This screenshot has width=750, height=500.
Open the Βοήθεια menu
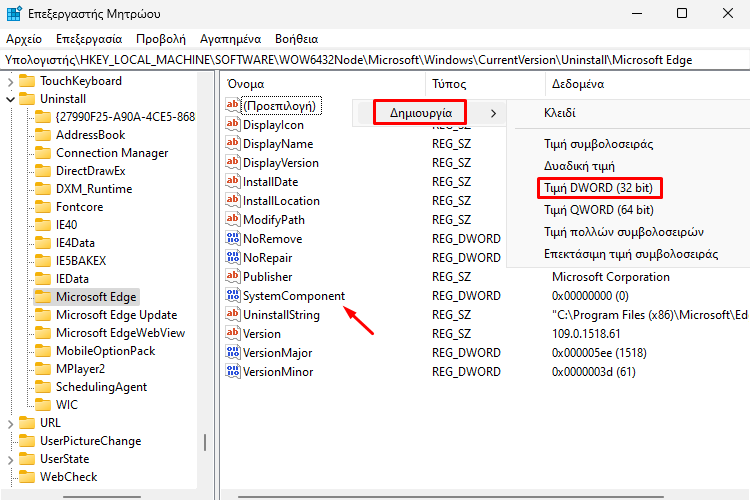pyautogui.click(x=297, y=39)
